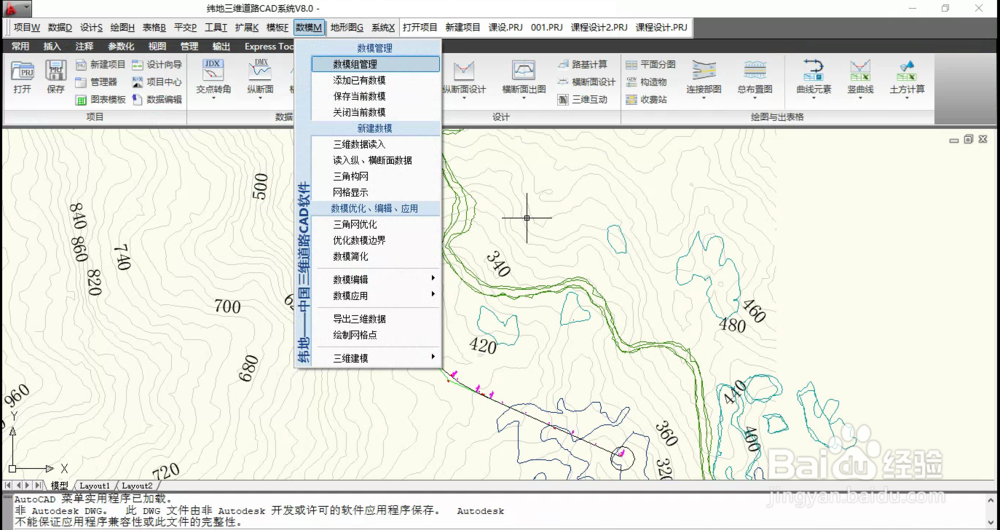
Task: Open the 图表模板 chart template tool
Action: pos(101,99)
